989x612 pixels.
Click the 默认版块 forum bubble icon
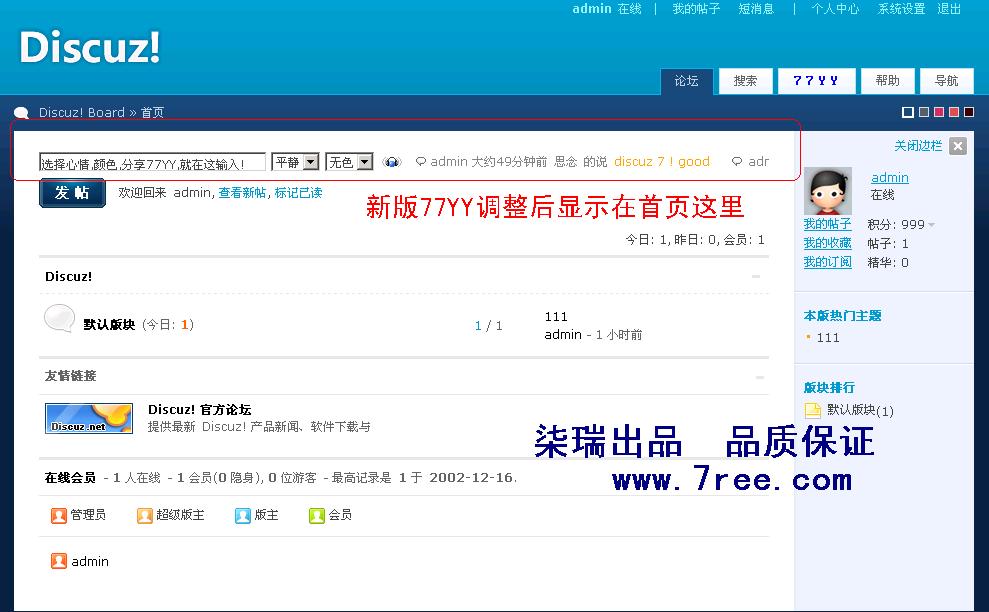click(60, 318)
